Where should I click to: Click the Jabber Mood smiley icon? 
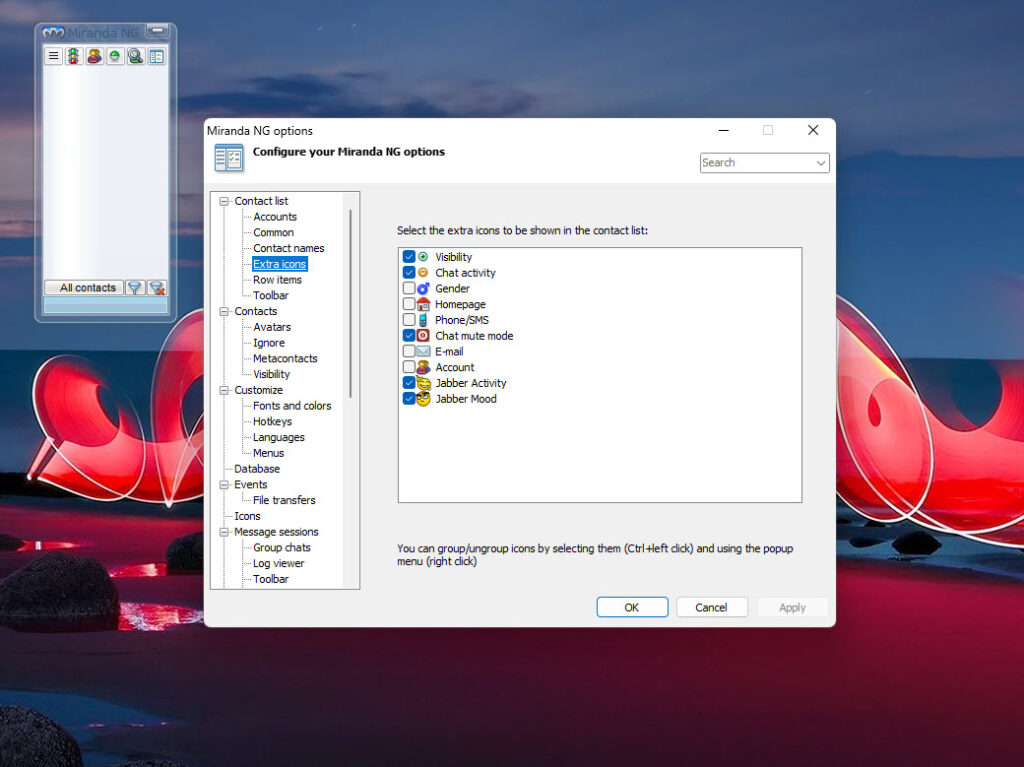tap(423, 399)
